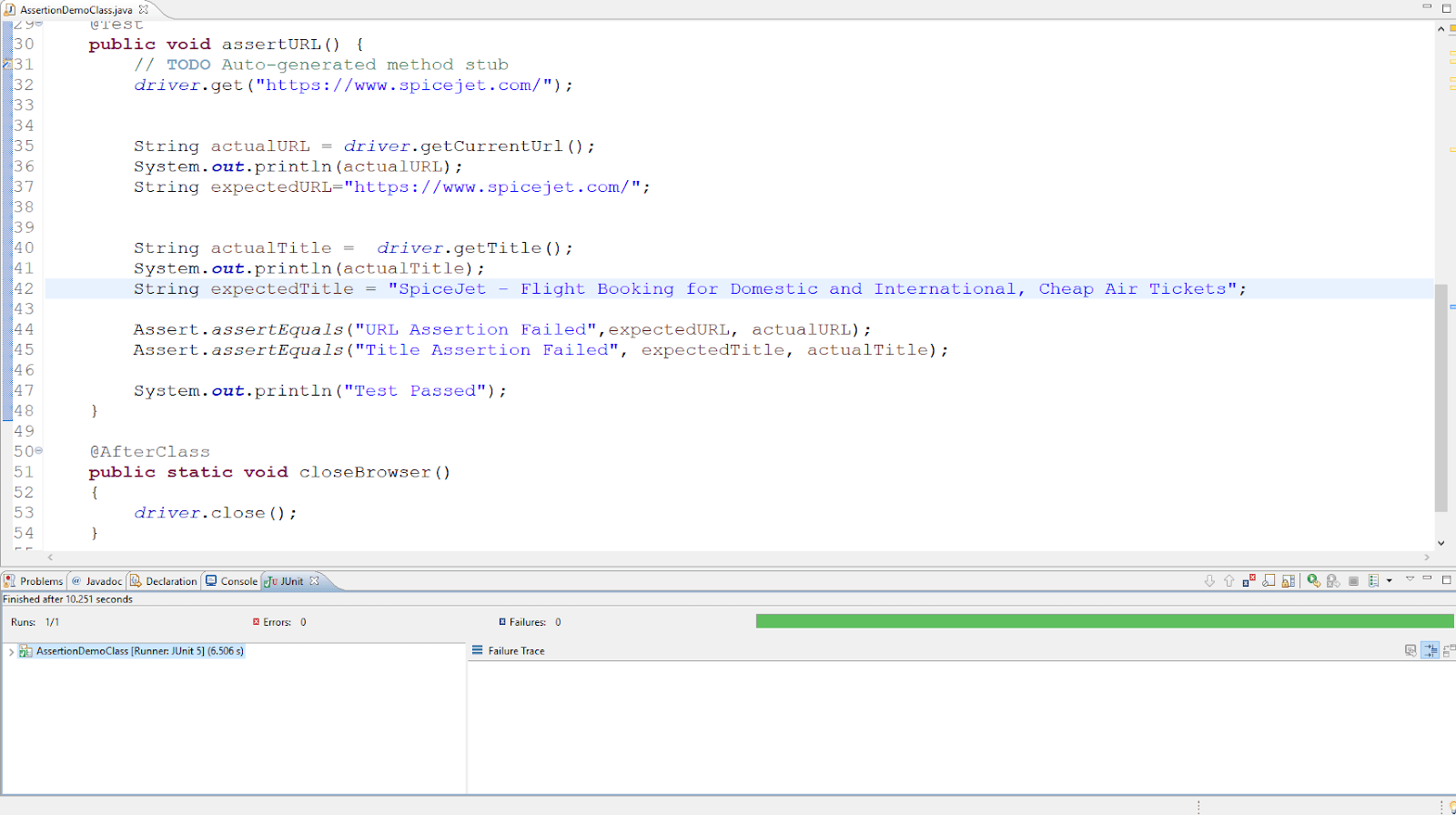The image size is (1456, 815).
Task: Collapse the @AfterClass method fold at line 50
Action: [x=39, y=450]
